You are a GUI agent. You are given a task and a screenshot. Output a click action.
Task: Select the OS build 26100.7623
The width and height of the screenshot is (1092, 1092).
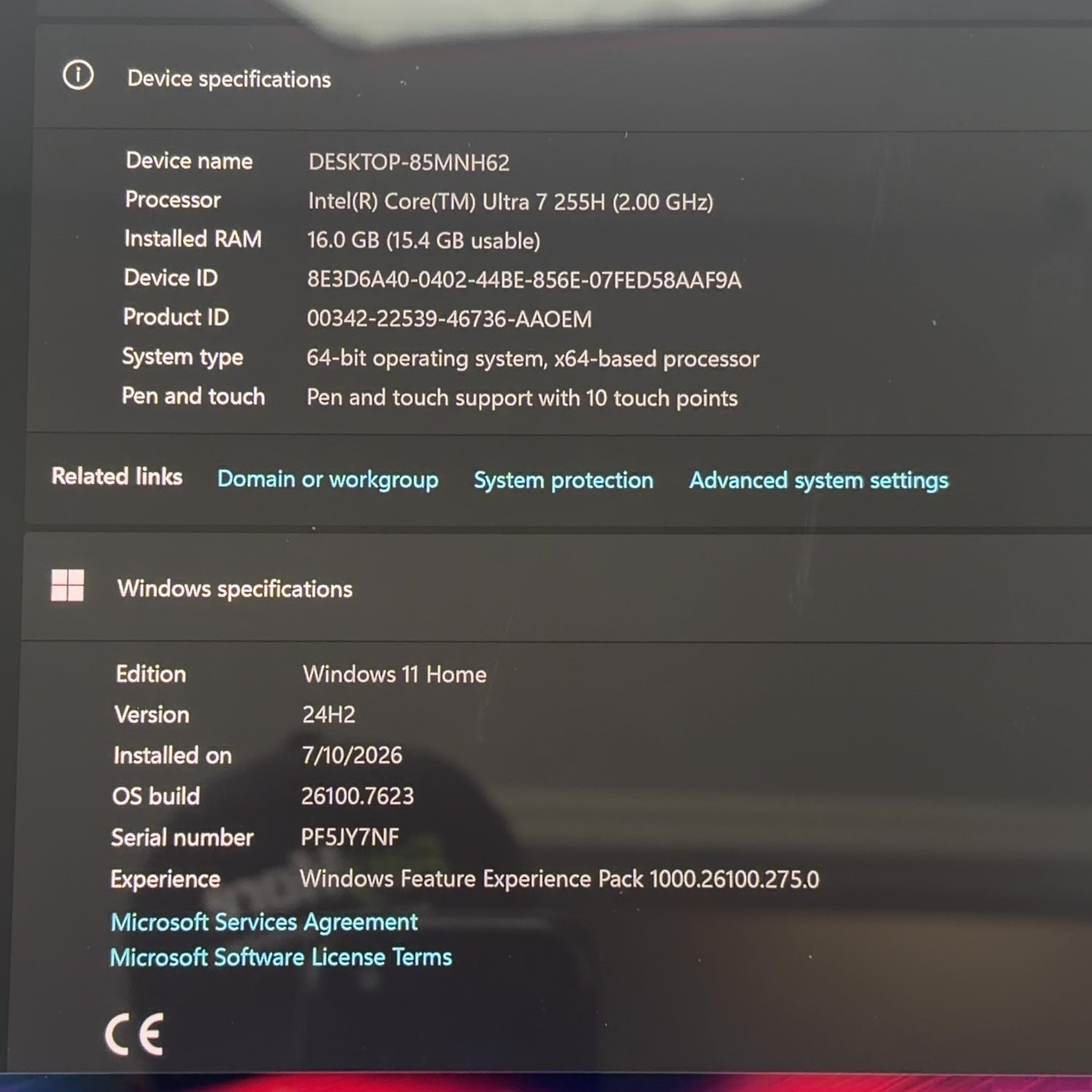tap(357, 796)
